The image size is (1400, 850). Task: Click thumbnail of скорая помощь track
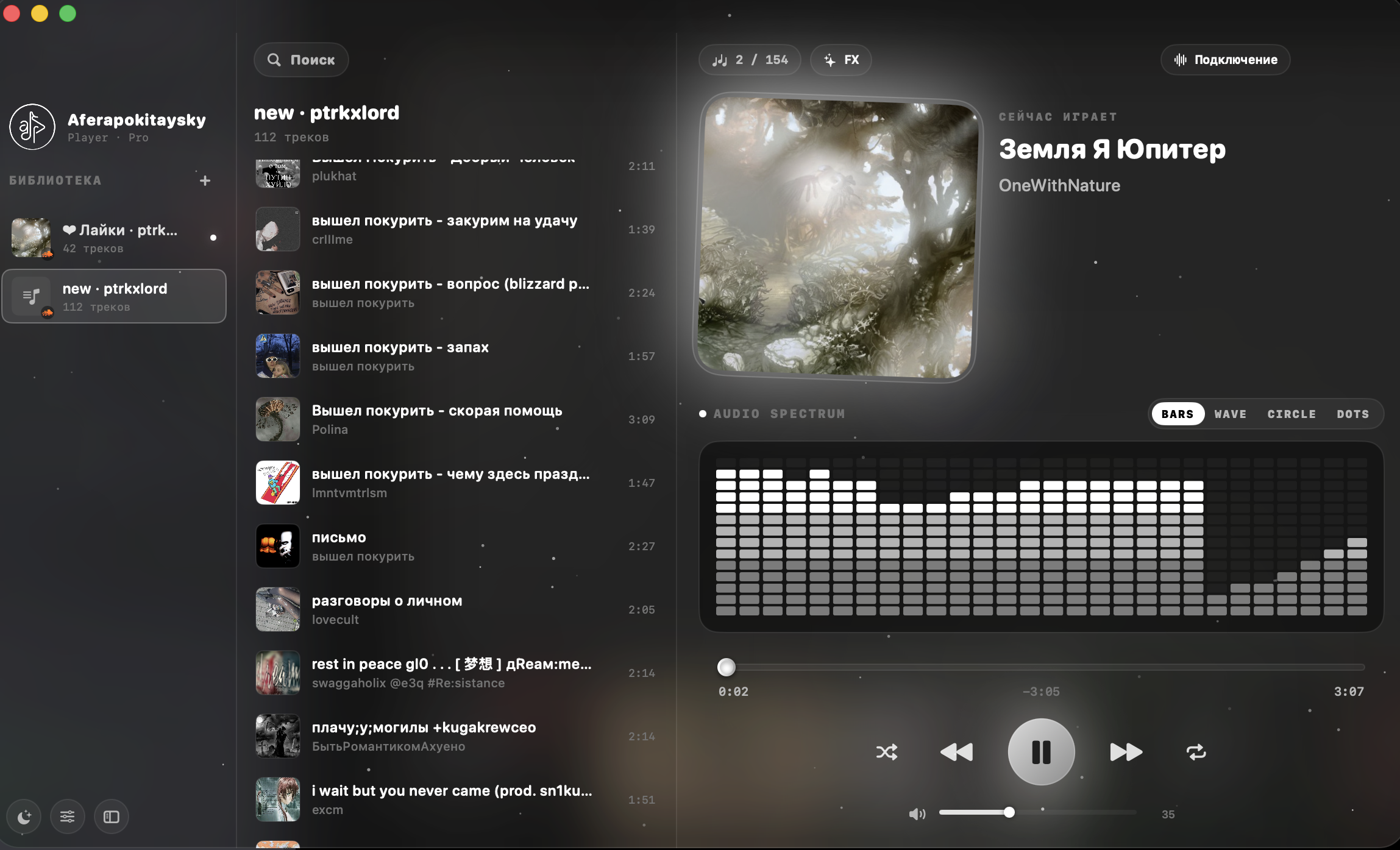(x=278, y=419)
